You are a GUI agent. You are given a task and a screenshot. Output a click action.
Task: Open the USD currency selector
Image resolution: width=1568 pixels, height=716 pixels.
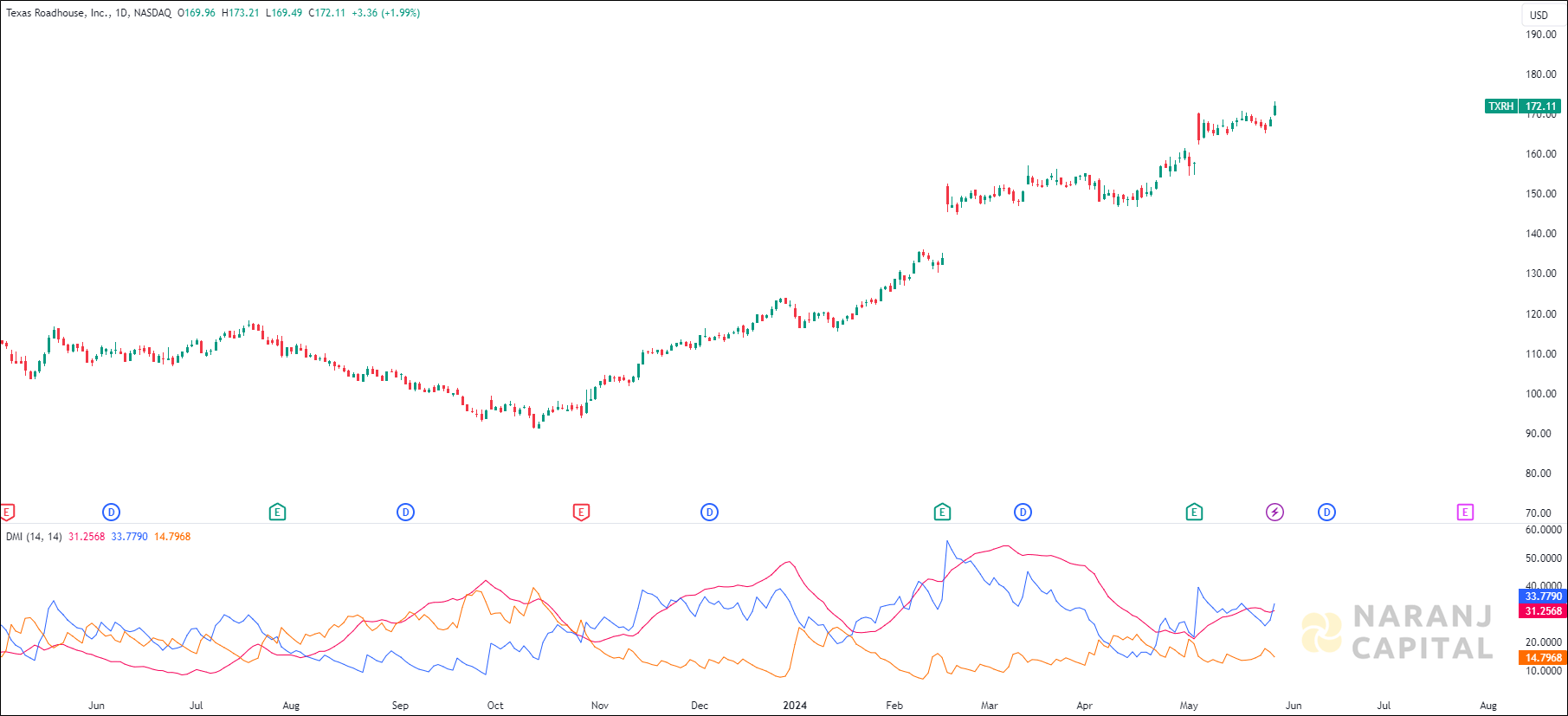[1539, 15]
